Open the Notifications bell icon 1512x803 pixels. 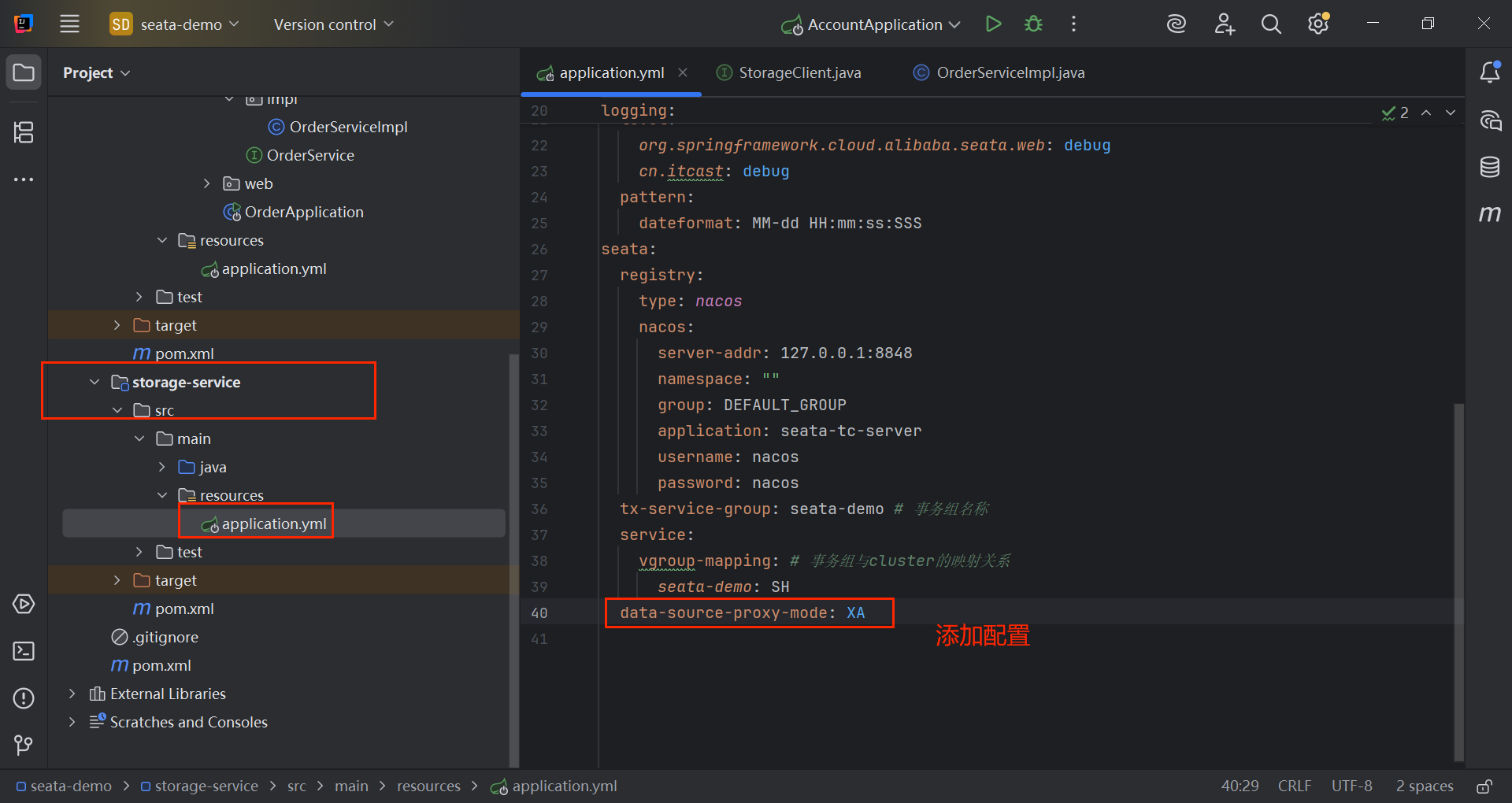(1490, 72)
